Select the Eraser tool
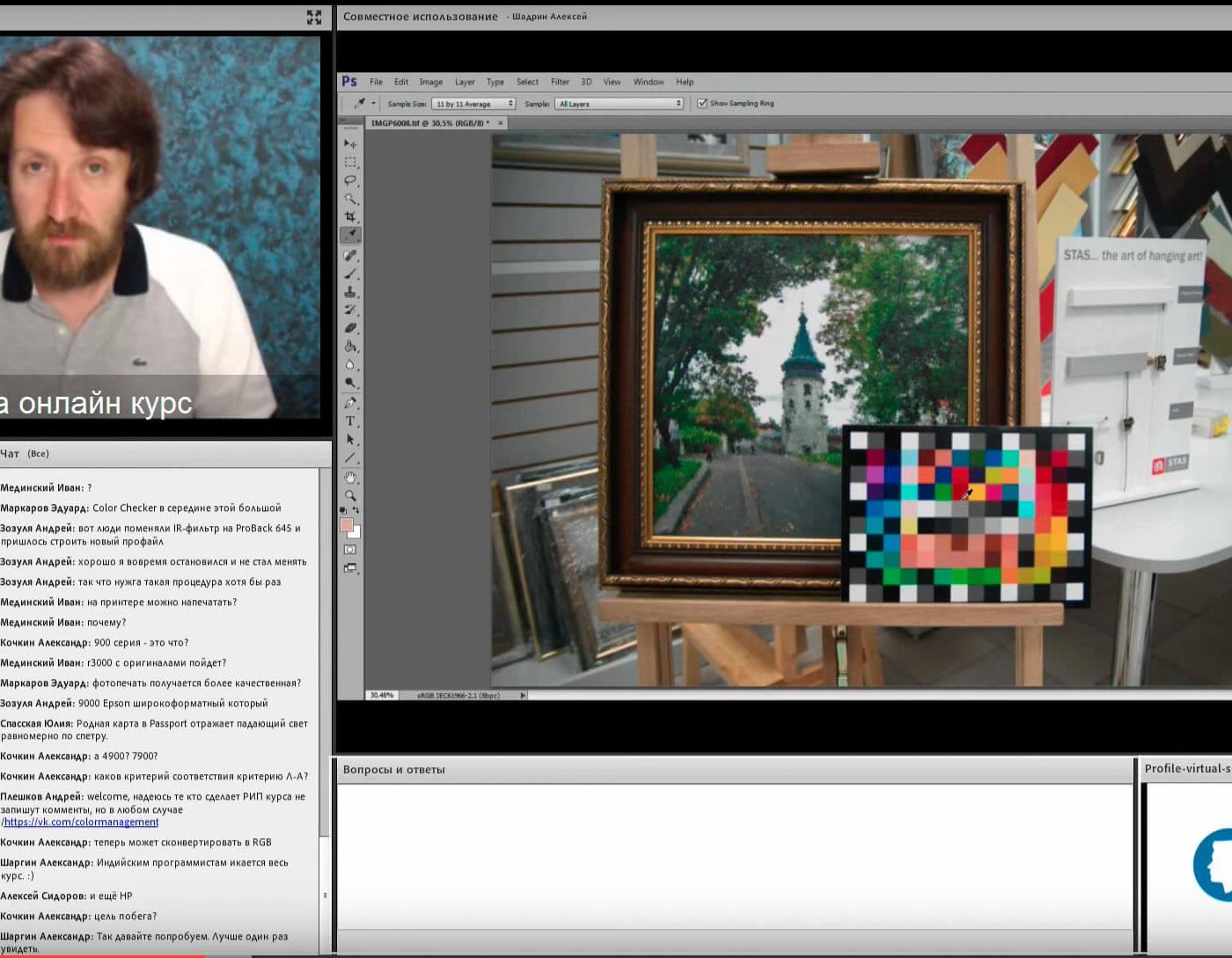Viewport: 1232px width, 958px height. tap(350, 328)
